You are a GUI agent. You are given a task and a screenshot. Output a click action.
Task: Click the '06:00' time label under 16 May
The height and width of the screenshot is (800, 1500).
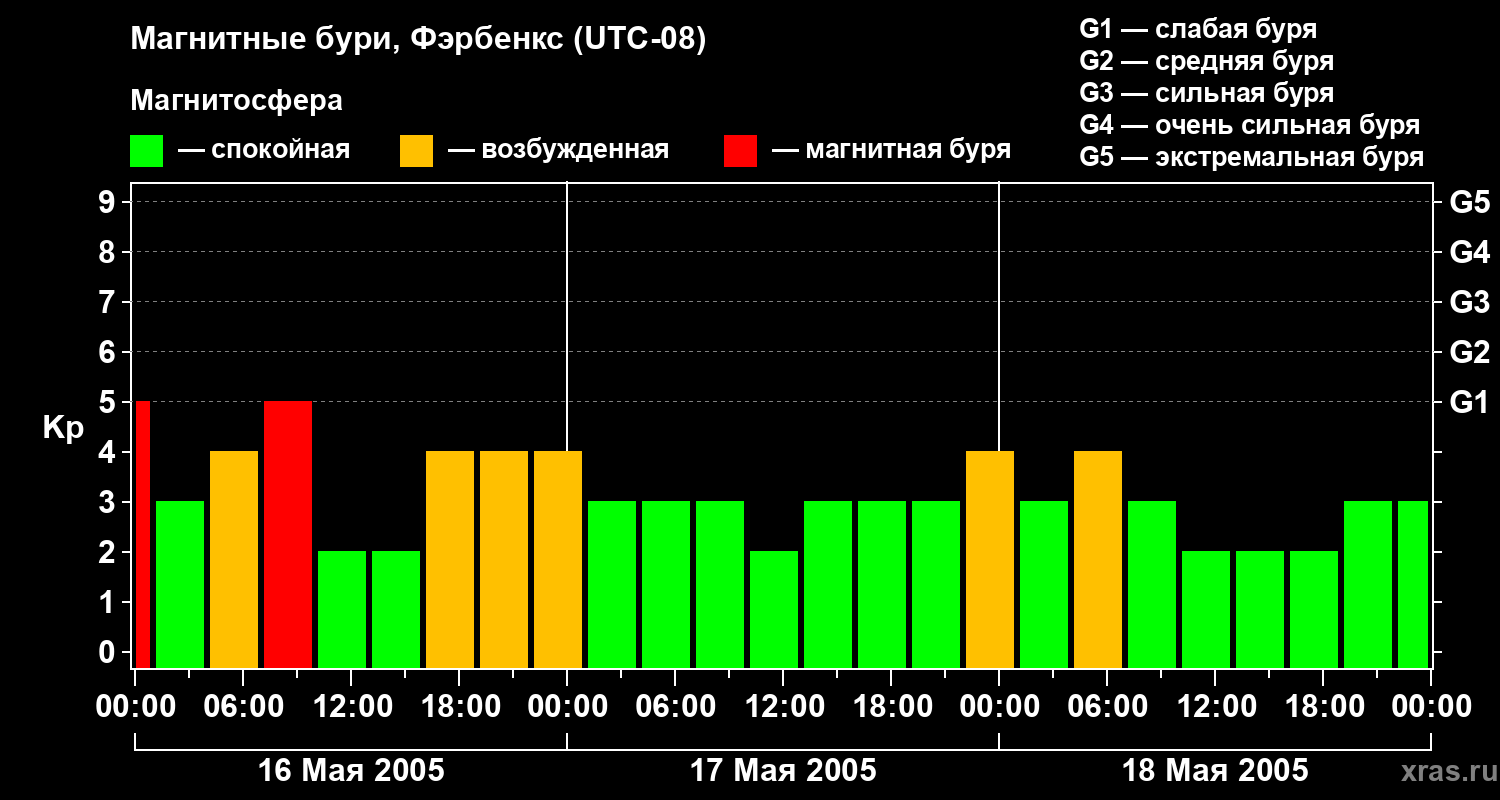point(243,706)
